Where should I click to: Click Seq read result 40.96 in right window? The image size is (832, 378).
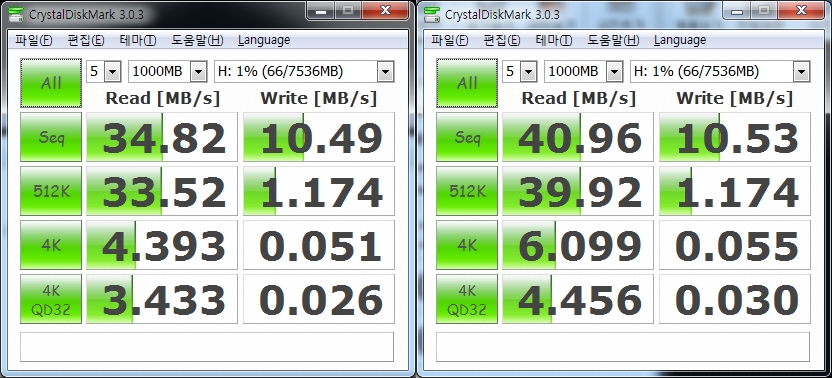(x=578, y=137)
